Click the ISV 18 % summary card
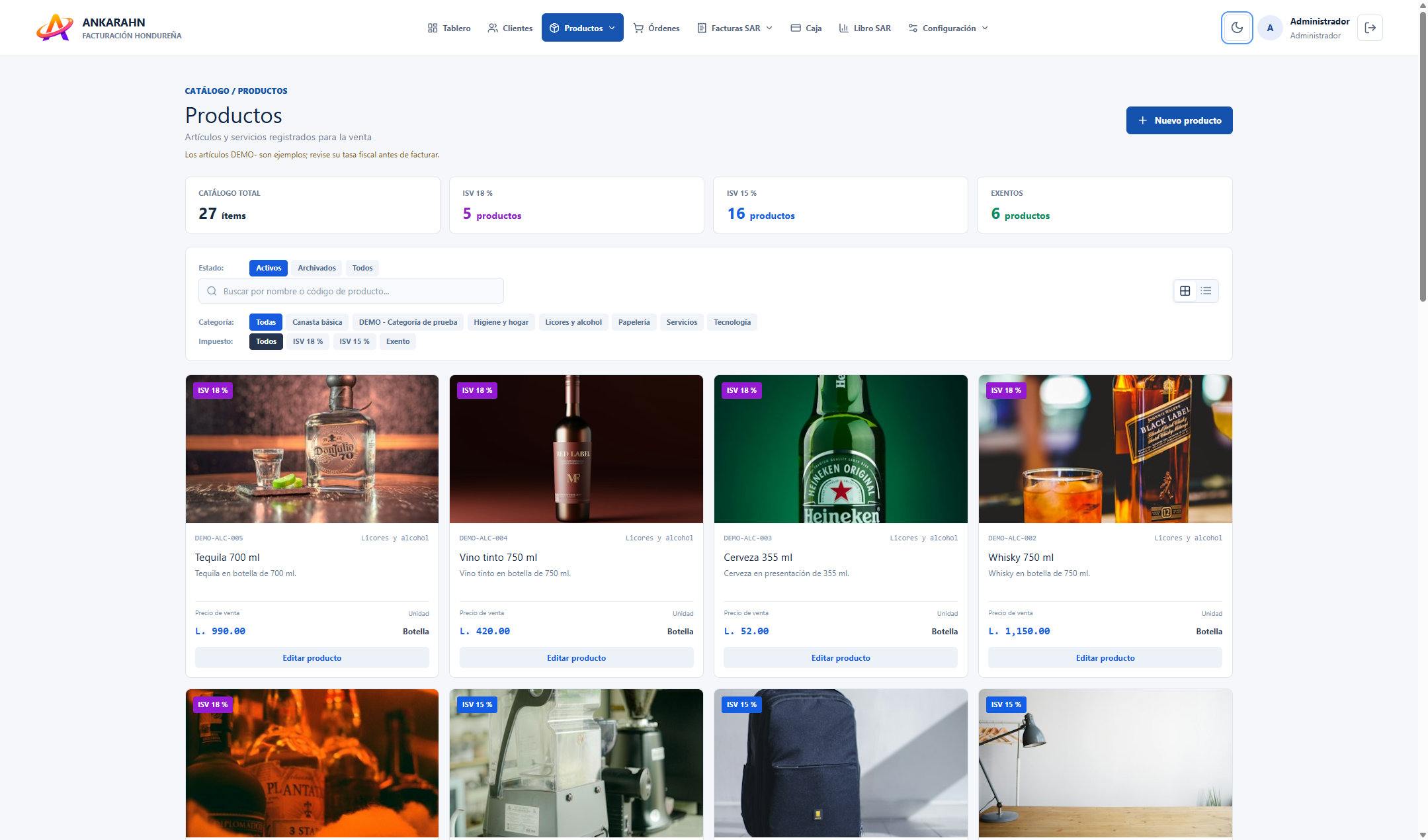Screen dimensions: 1428x840 tap(576, 205)
